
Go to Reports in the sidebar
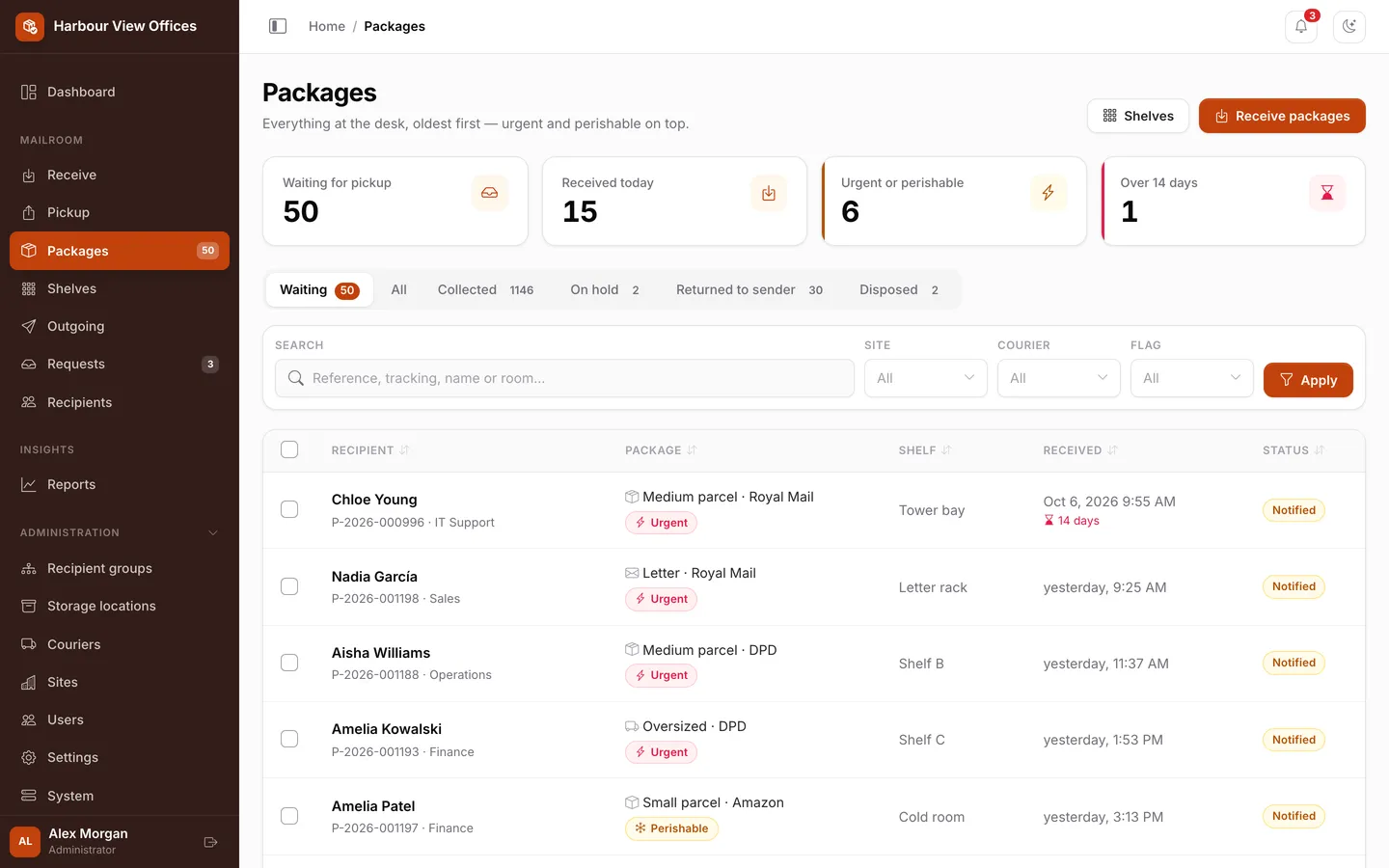[x=120, y=484]
